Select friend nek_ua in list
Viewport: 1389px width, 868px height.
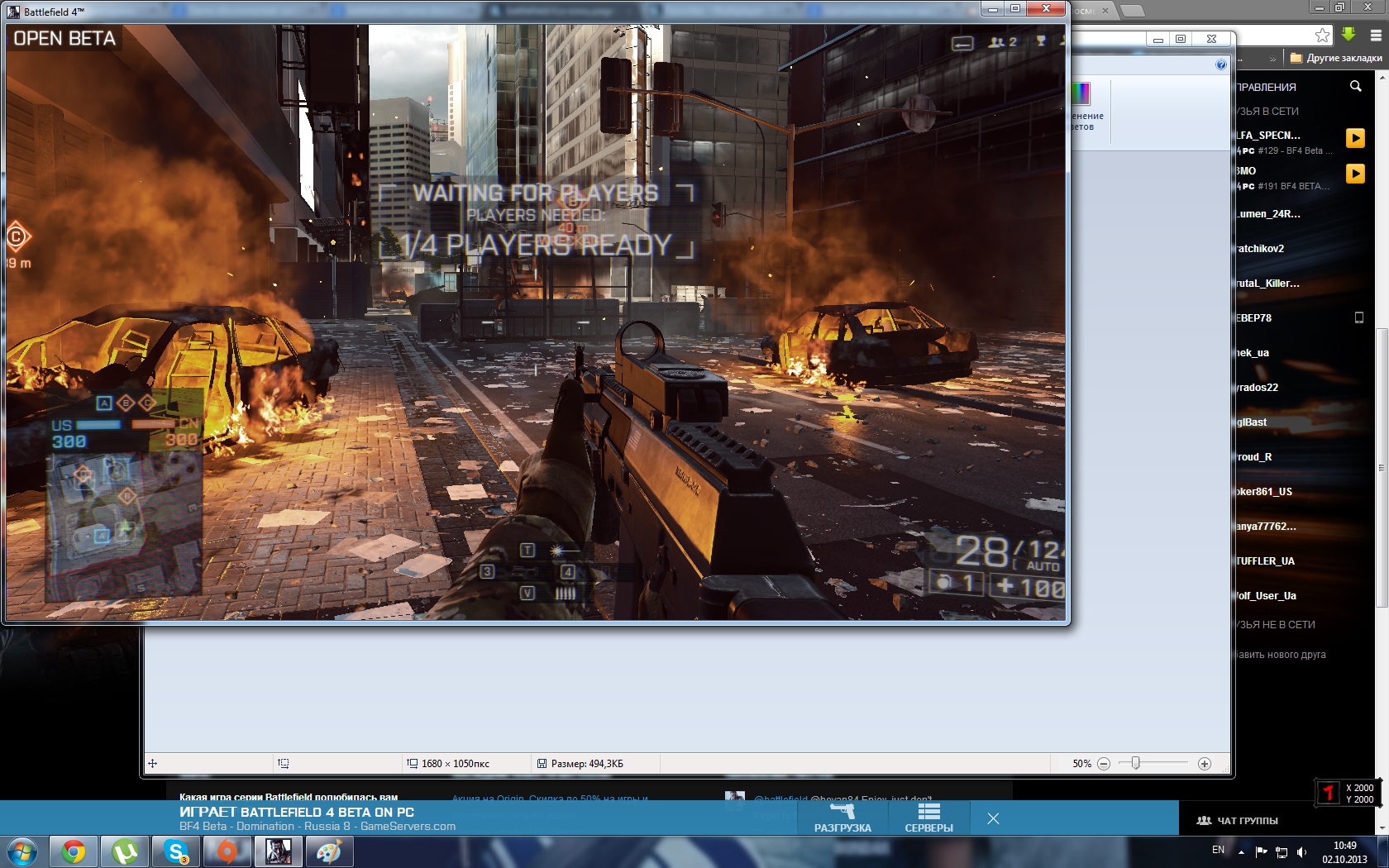tap(1253, 353)
